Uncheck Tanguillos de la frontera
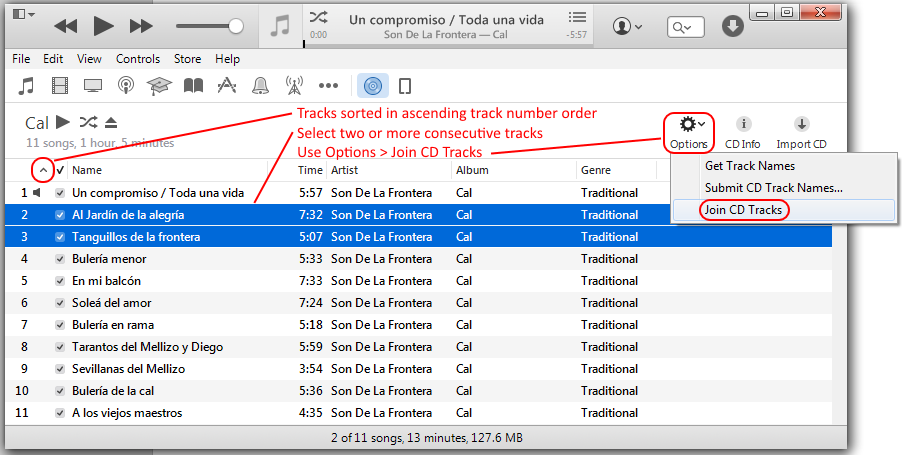This screenshot has width=902, height=455. point(60,237)
